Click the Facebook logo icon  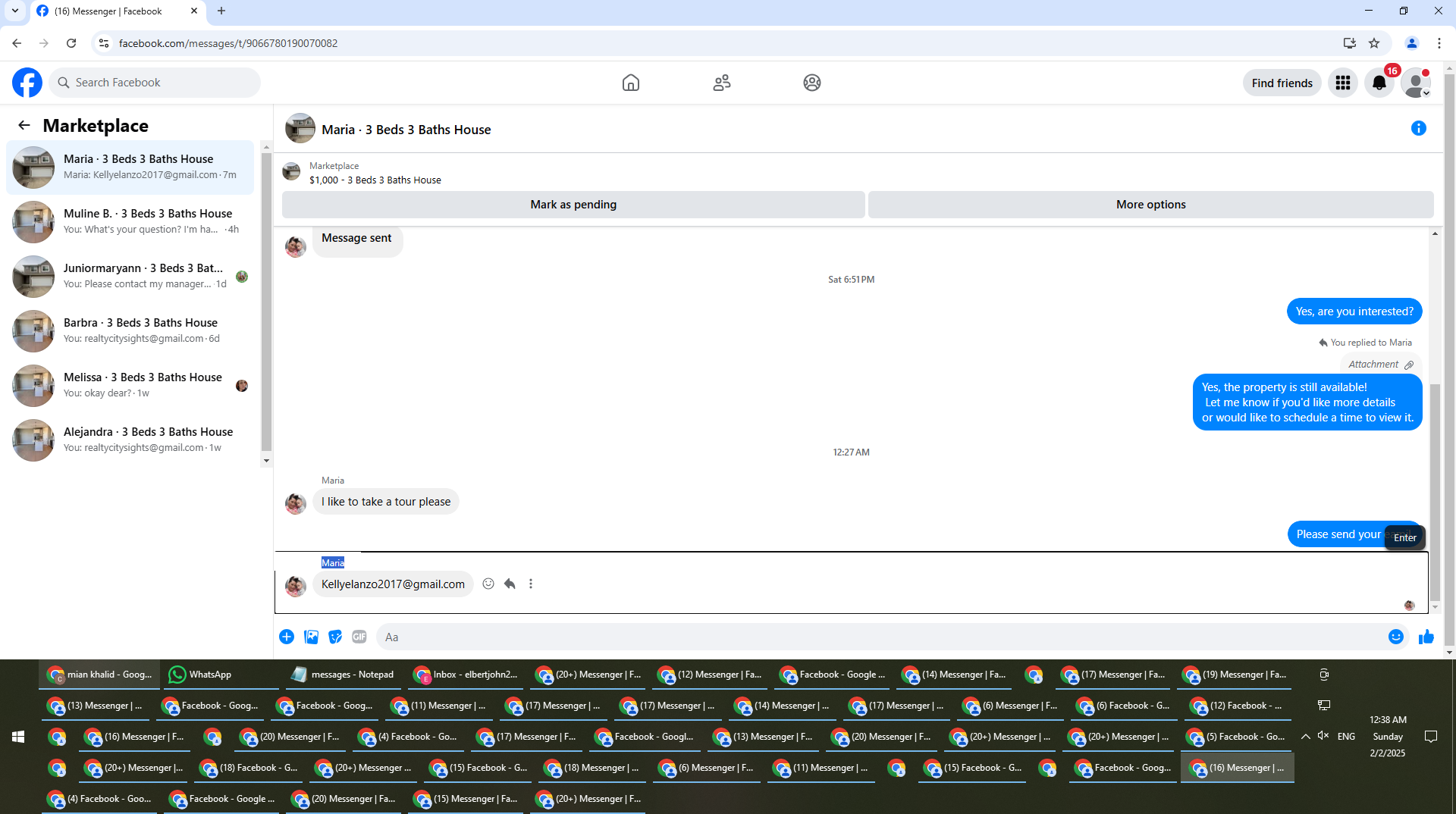point(27,83)
